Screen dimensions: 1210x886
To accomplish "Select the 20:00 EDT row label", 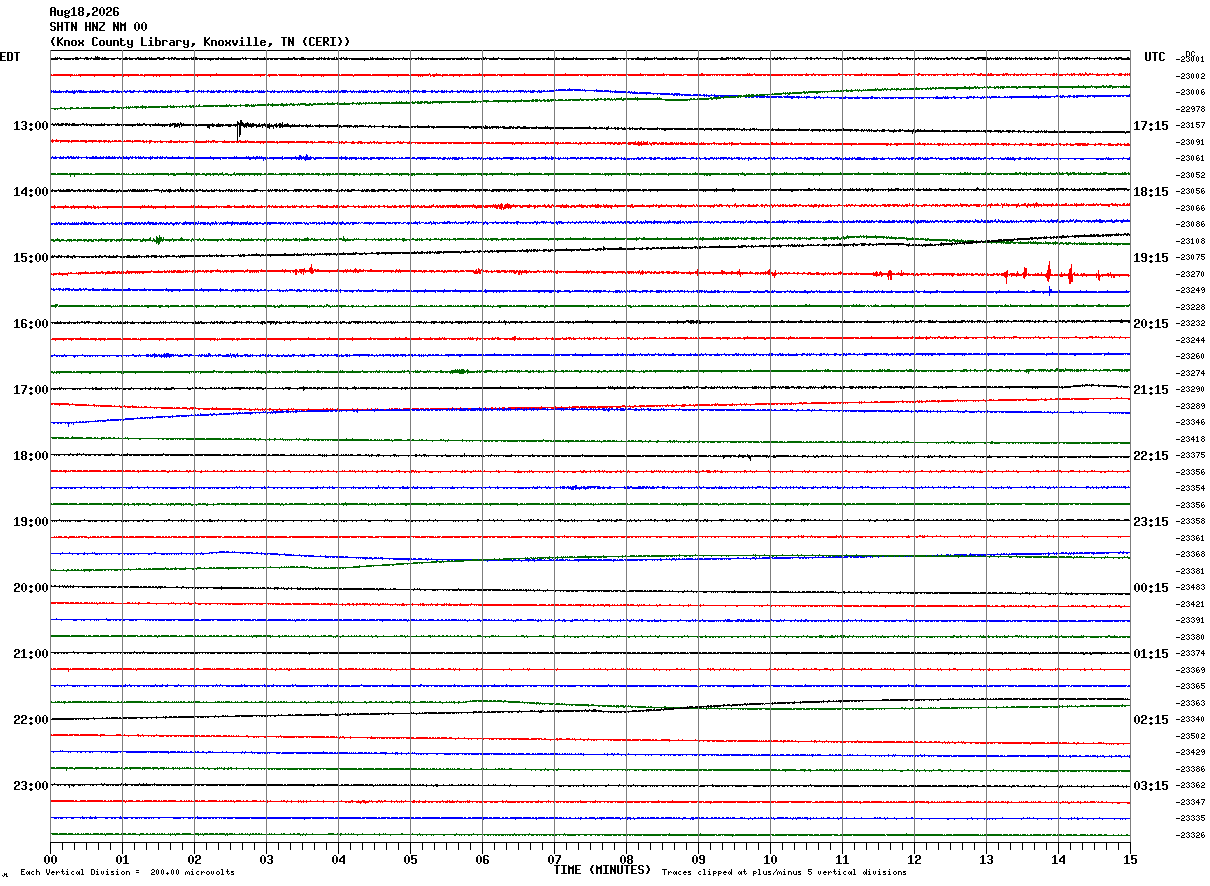I will [30, 588].
